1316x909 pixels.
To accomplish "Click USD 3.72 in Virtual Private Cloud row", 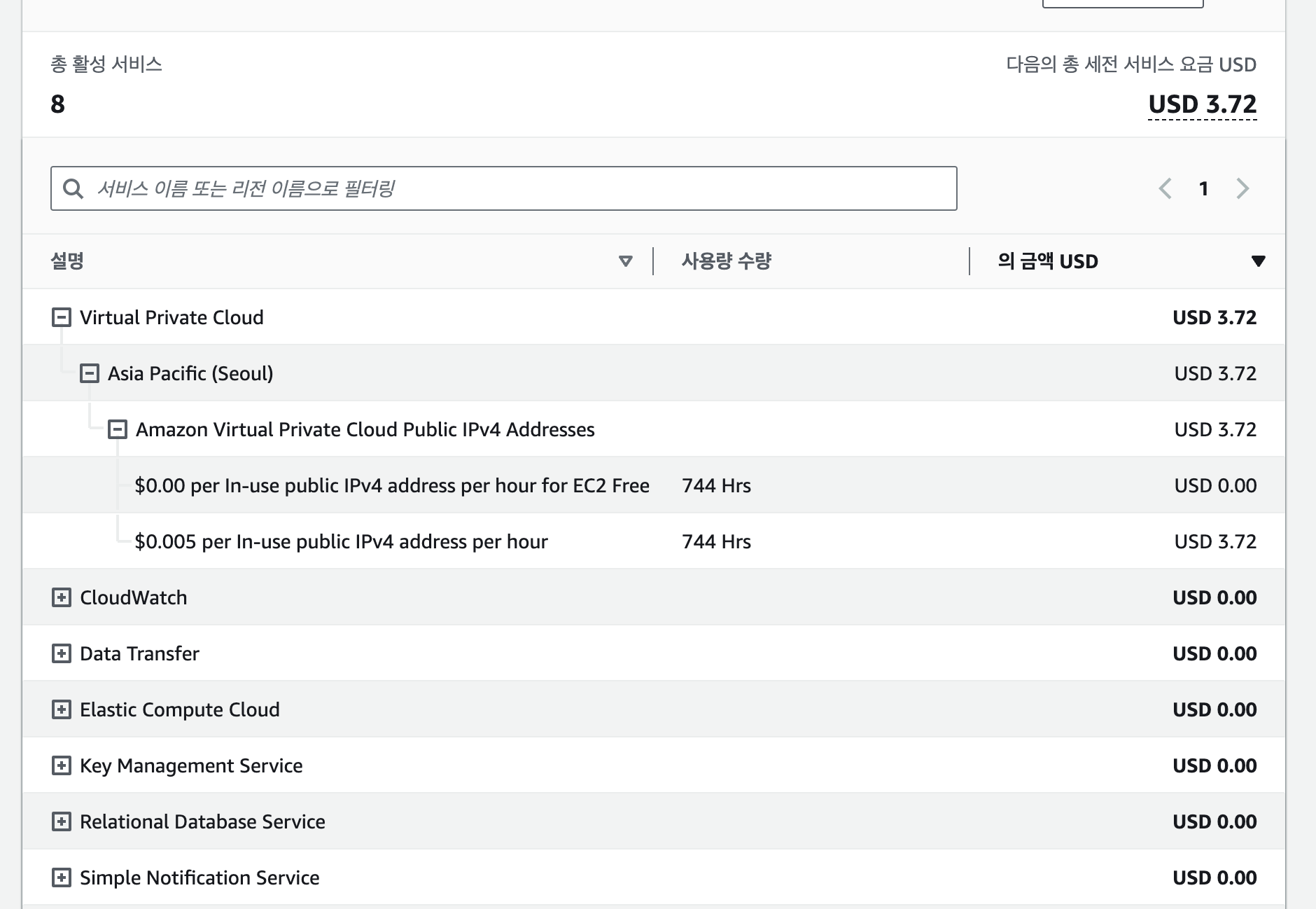I will 1214,317.
